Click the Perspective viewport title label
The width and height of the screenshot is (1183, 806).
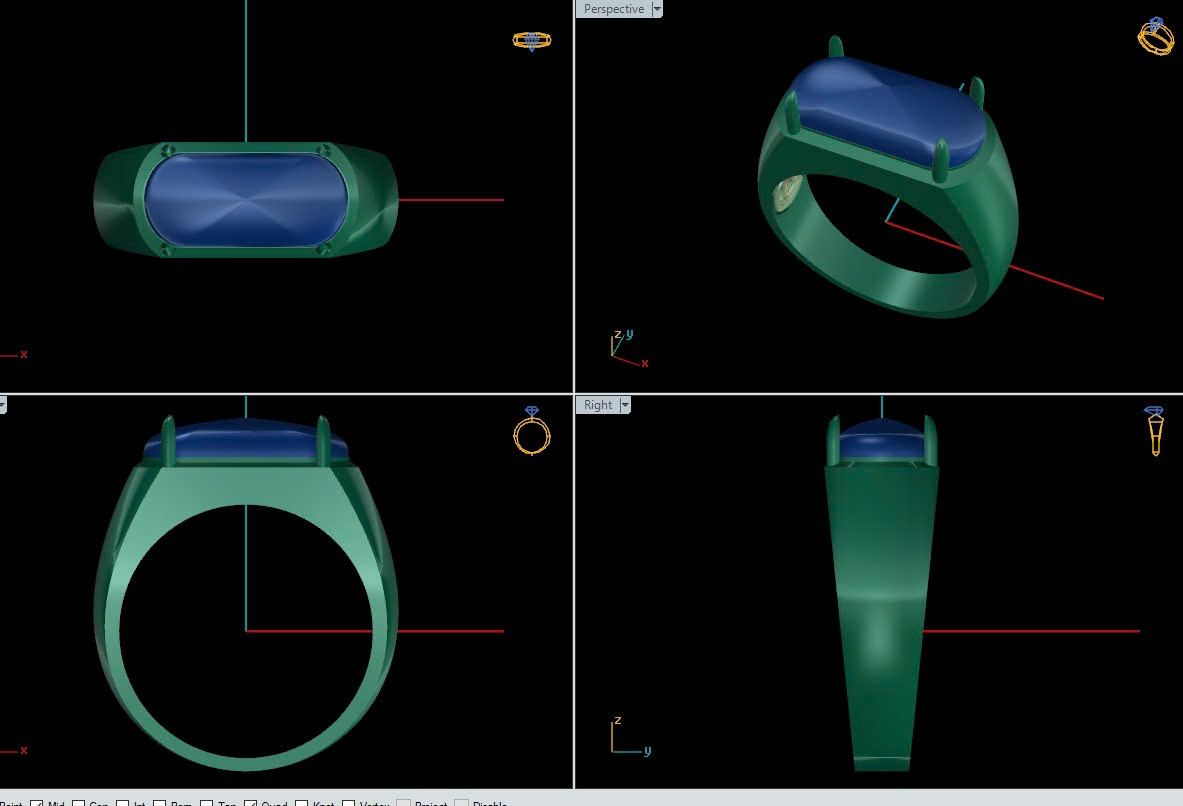[613, 9]
